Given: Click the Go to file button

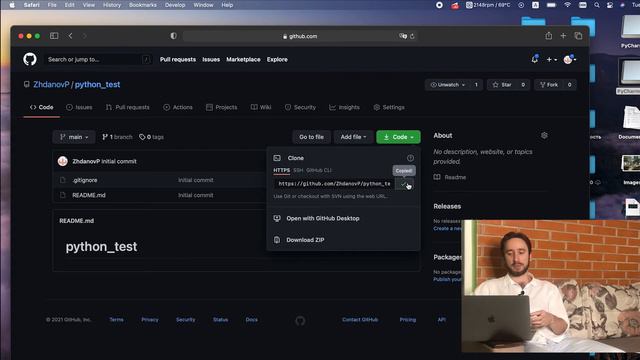Looking at the screenshot, I should click(x=311, y=137).
